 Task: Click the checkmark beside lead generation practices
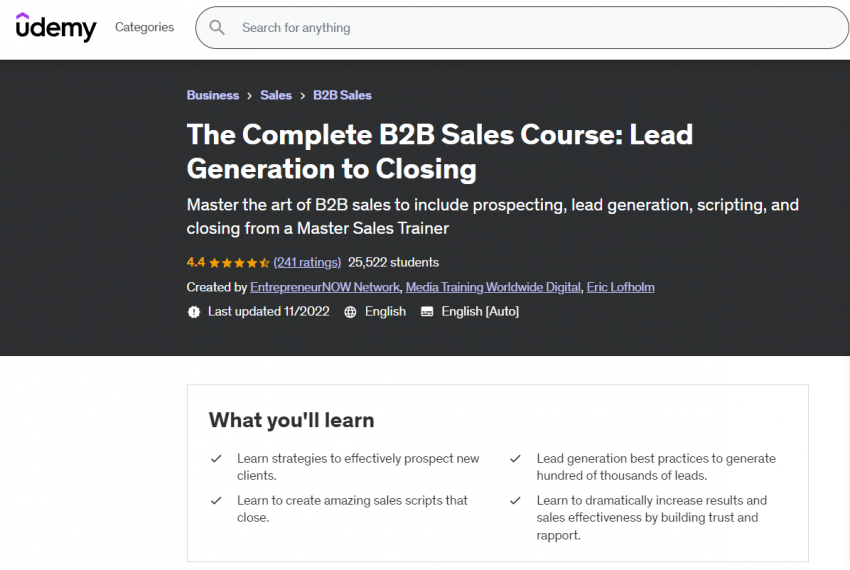click(516, 459)
